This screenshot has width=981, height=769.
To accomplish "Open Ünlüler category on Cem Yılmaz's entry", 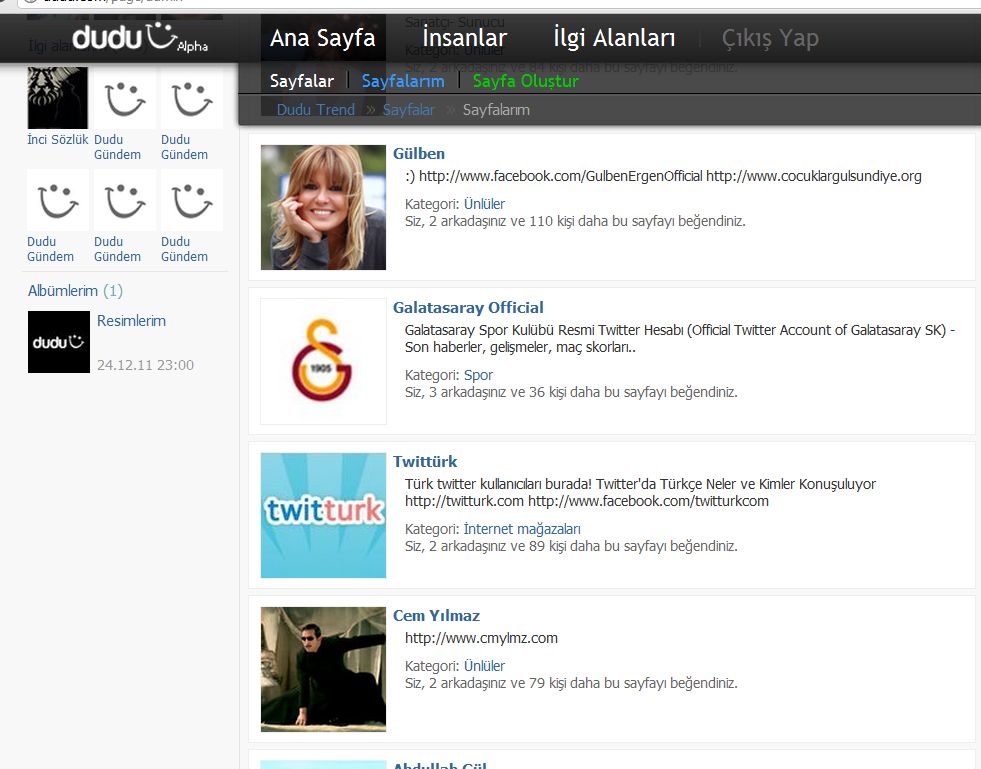I will 484,666.
